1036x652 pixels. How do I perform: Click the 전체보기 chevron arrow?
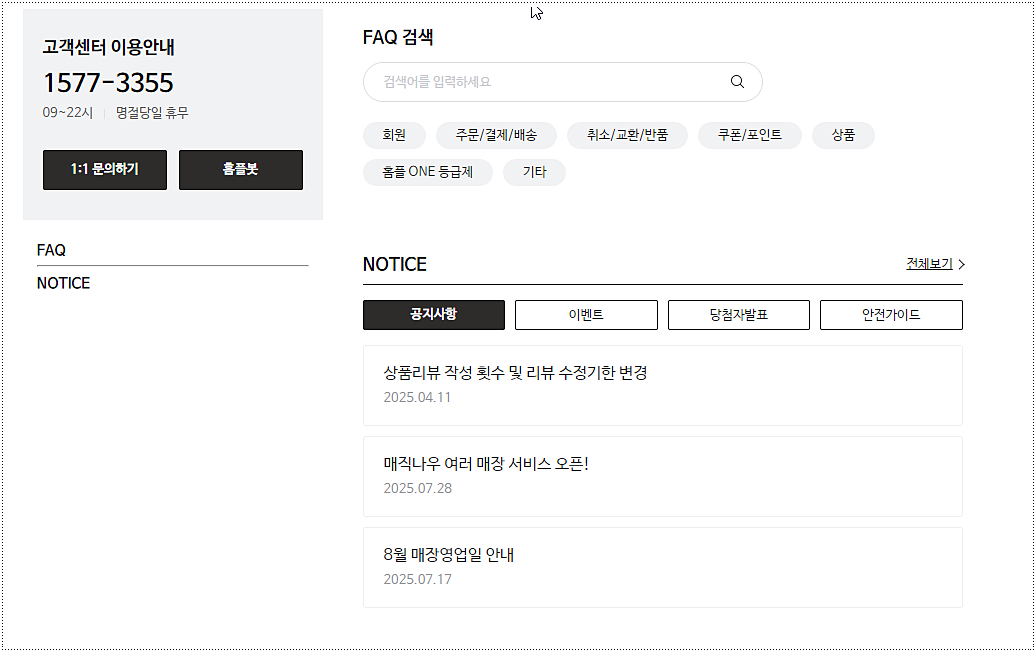[960, 264]
